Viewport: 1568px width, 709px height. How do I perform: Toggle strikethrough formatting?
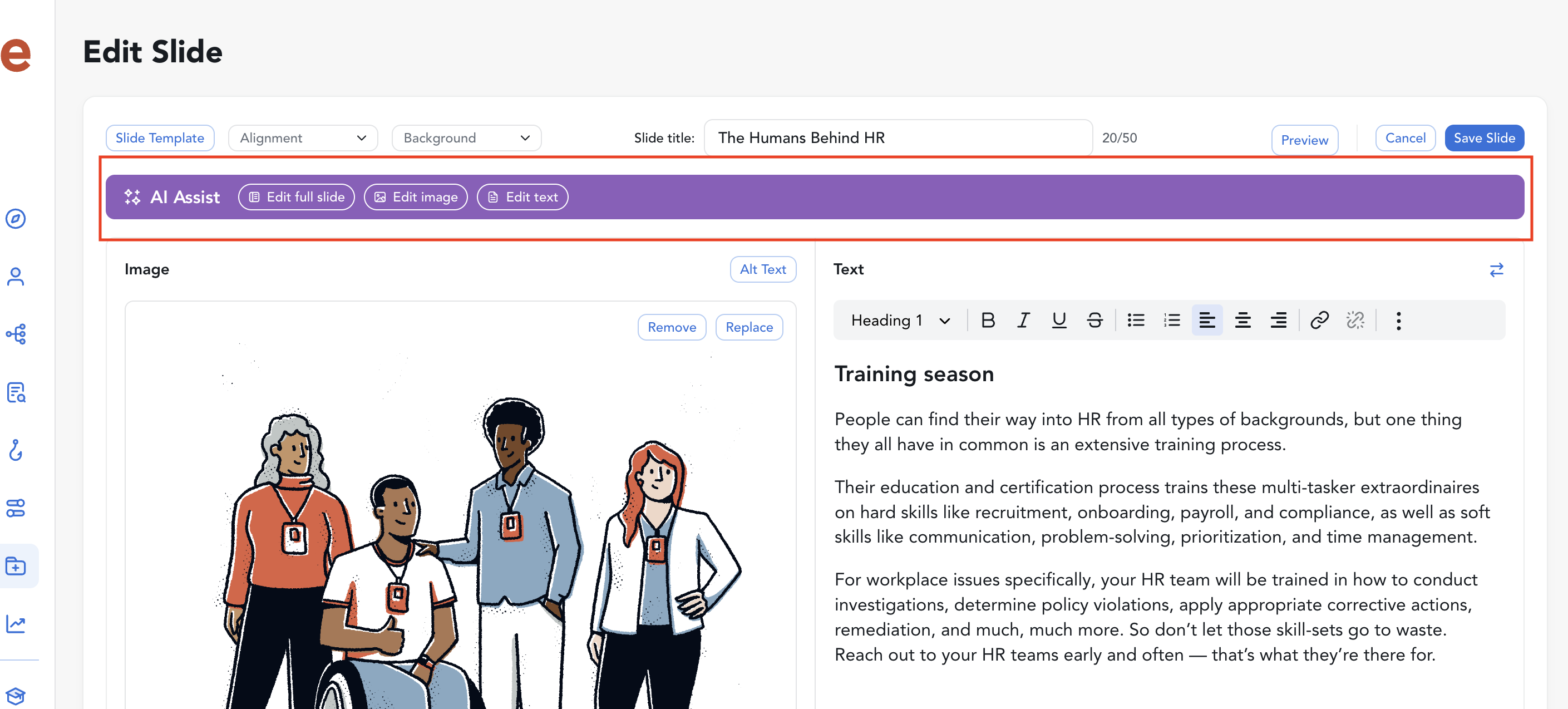pos(1094,320)
